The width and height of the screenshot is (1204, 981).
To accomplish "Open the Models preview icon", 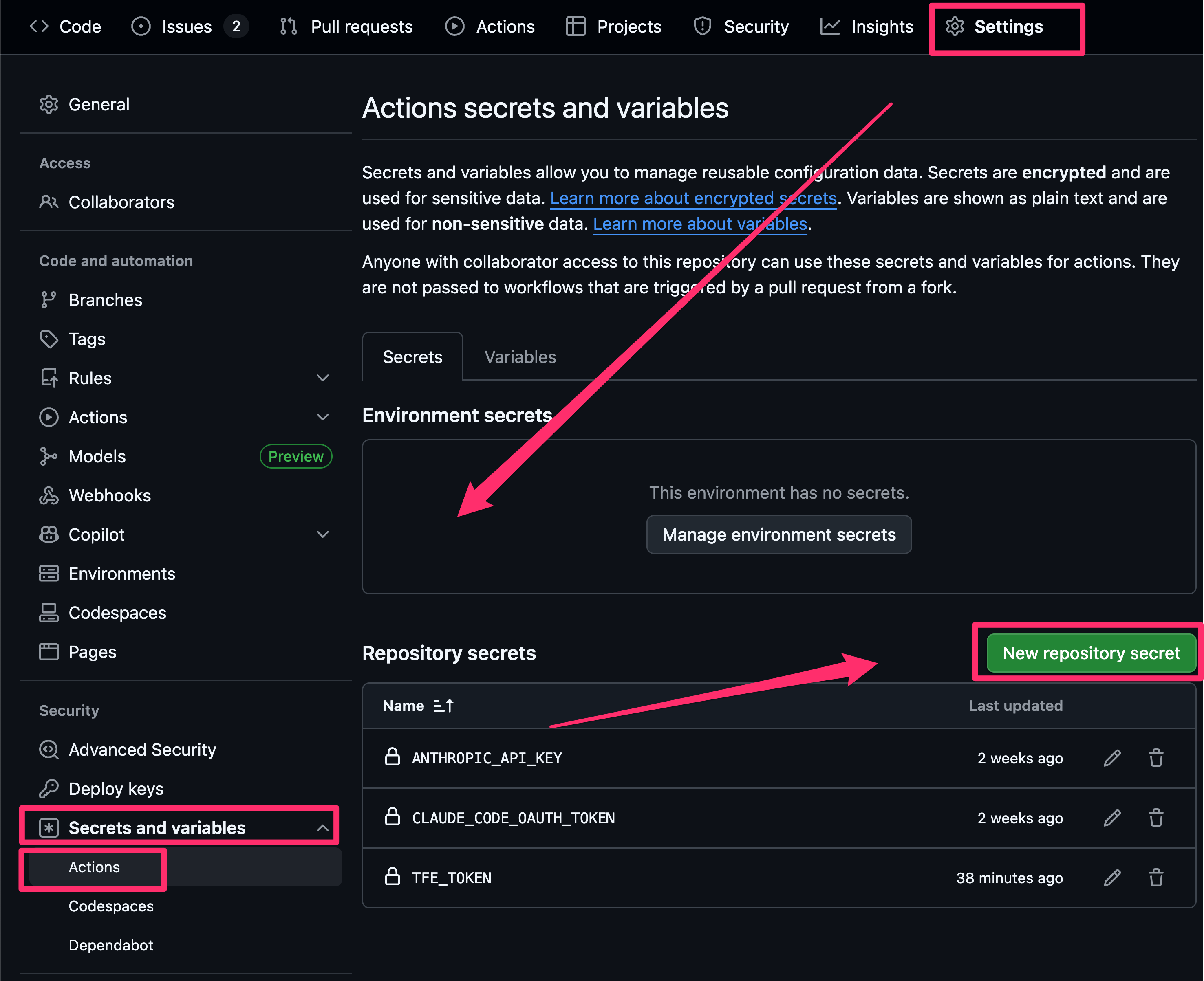I will tap(49, 456).
